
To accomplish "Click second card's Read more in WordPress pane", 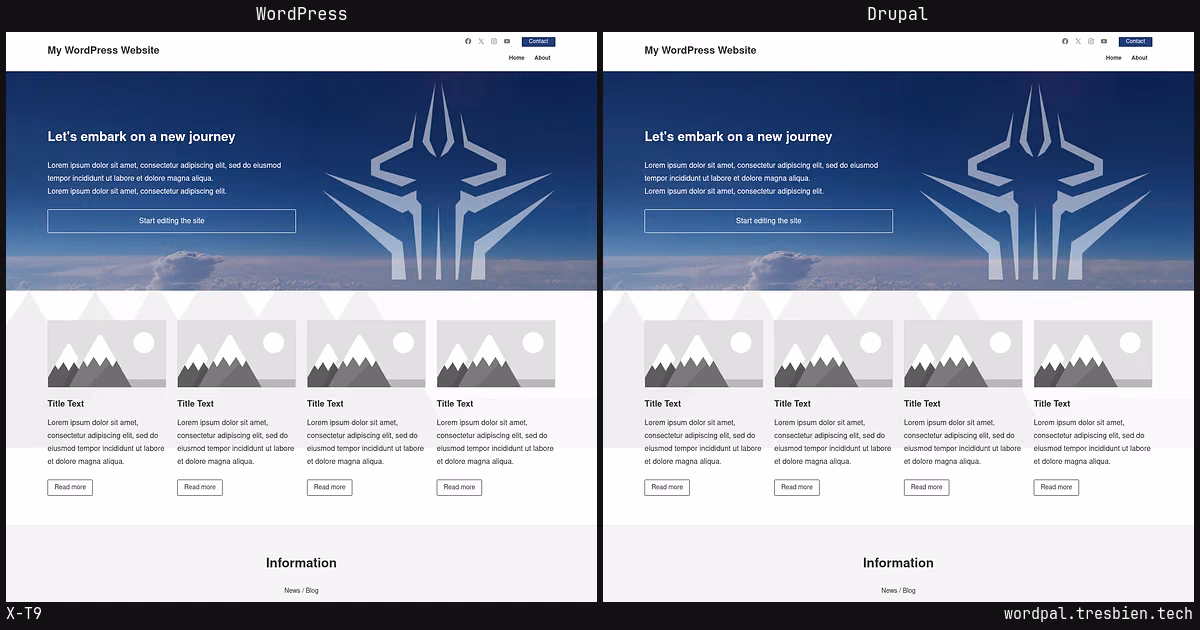I will (x=200, y=487).
